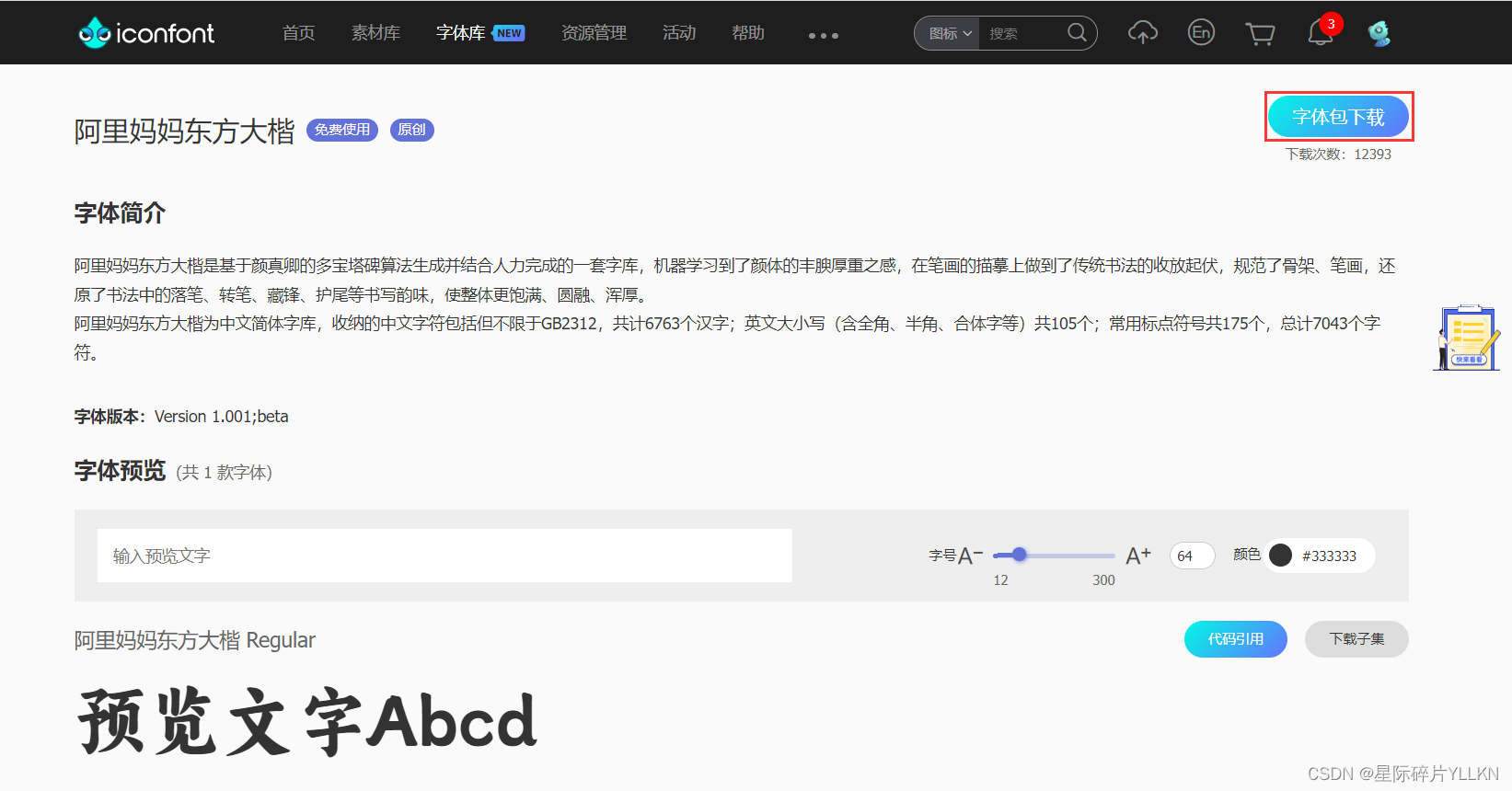Click the 代码引用 button
Image resolution: width=1512 pixels, height=791 pixels.
(1235, 639)
